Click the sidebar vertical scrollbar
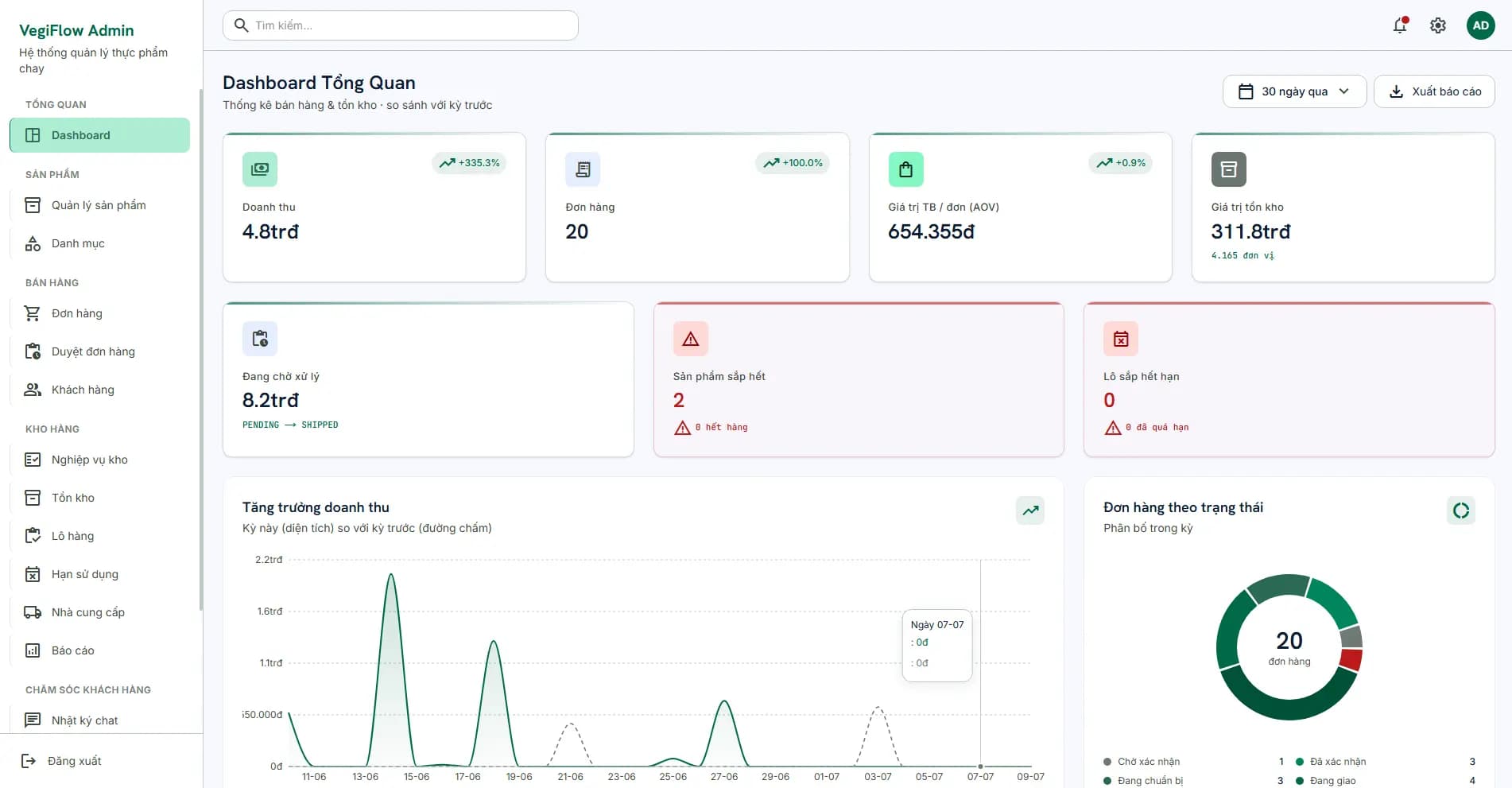This screenshot has height=788, width=1512. pos(200,350)
